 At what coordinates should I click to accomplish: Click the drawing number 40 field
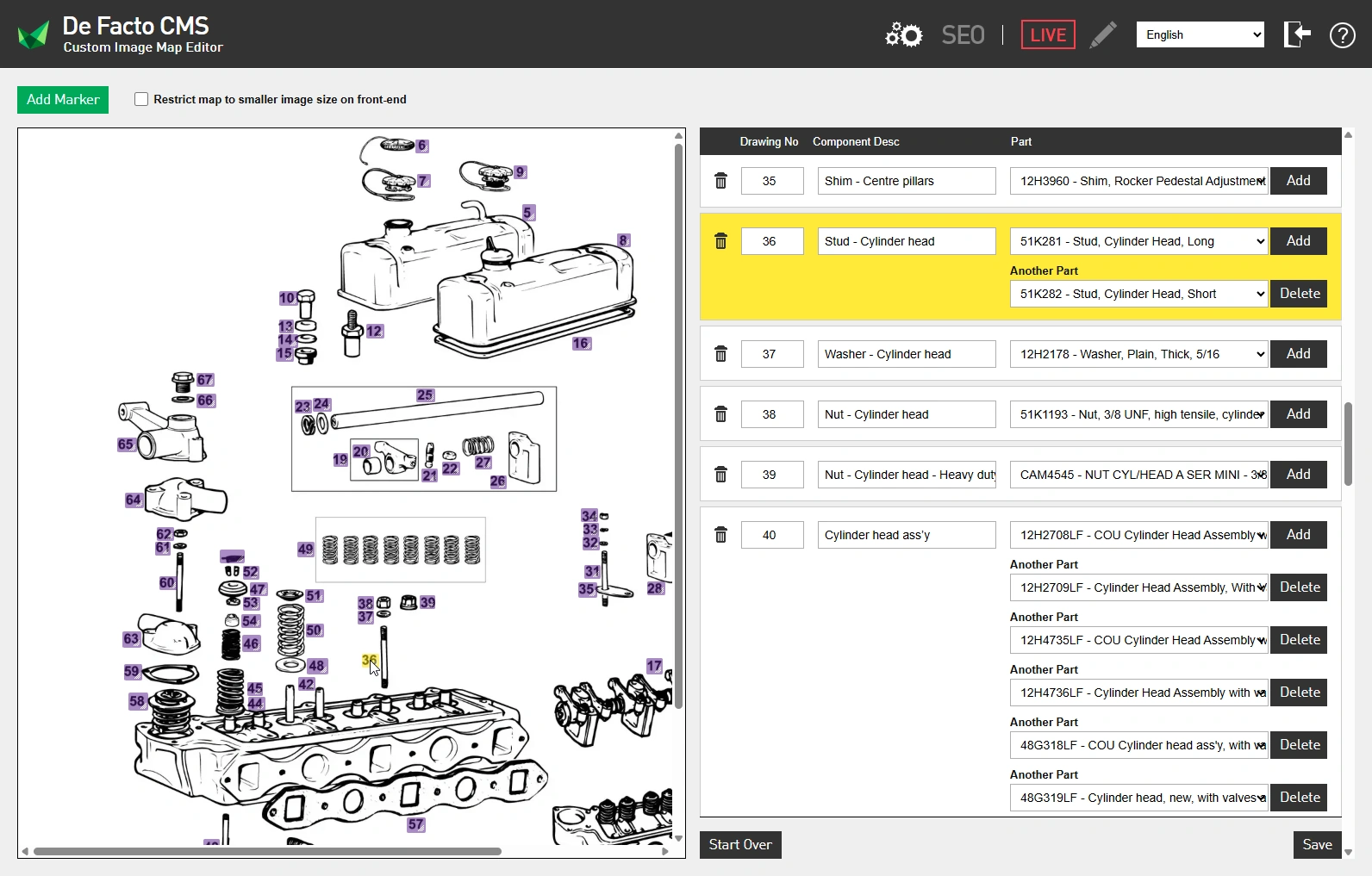pyautogui.click(x=772, y=535)
